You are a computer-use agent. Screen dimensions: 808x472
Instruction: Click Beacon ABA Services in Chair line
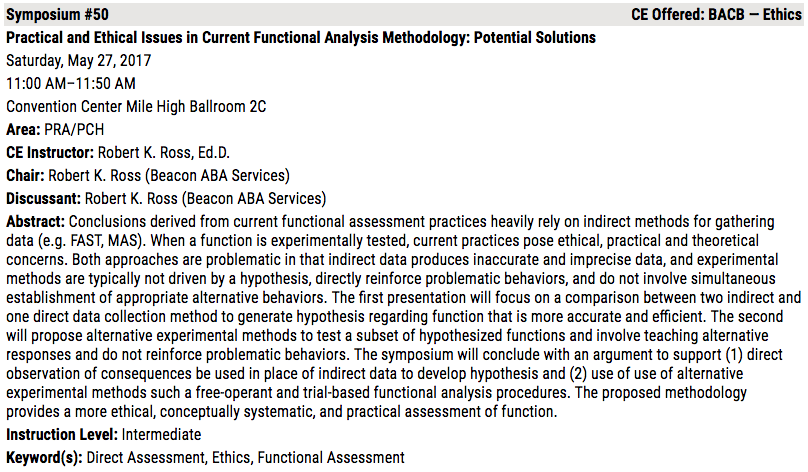point(217,176)
